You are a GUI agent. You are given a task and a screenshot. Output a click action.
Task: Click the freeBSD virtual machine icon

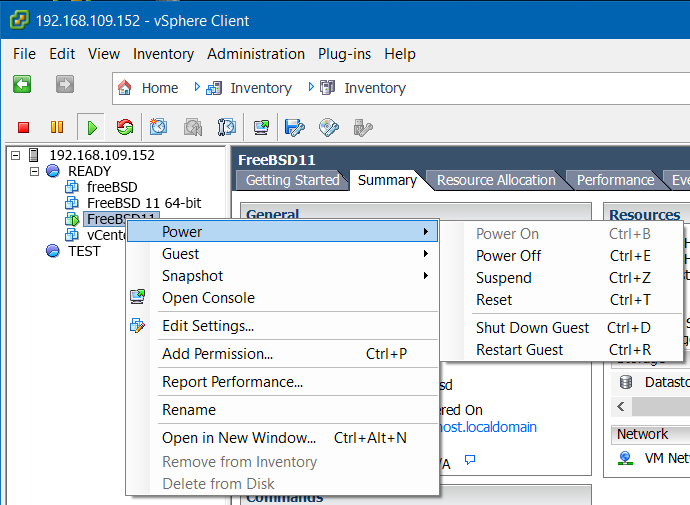72,187
